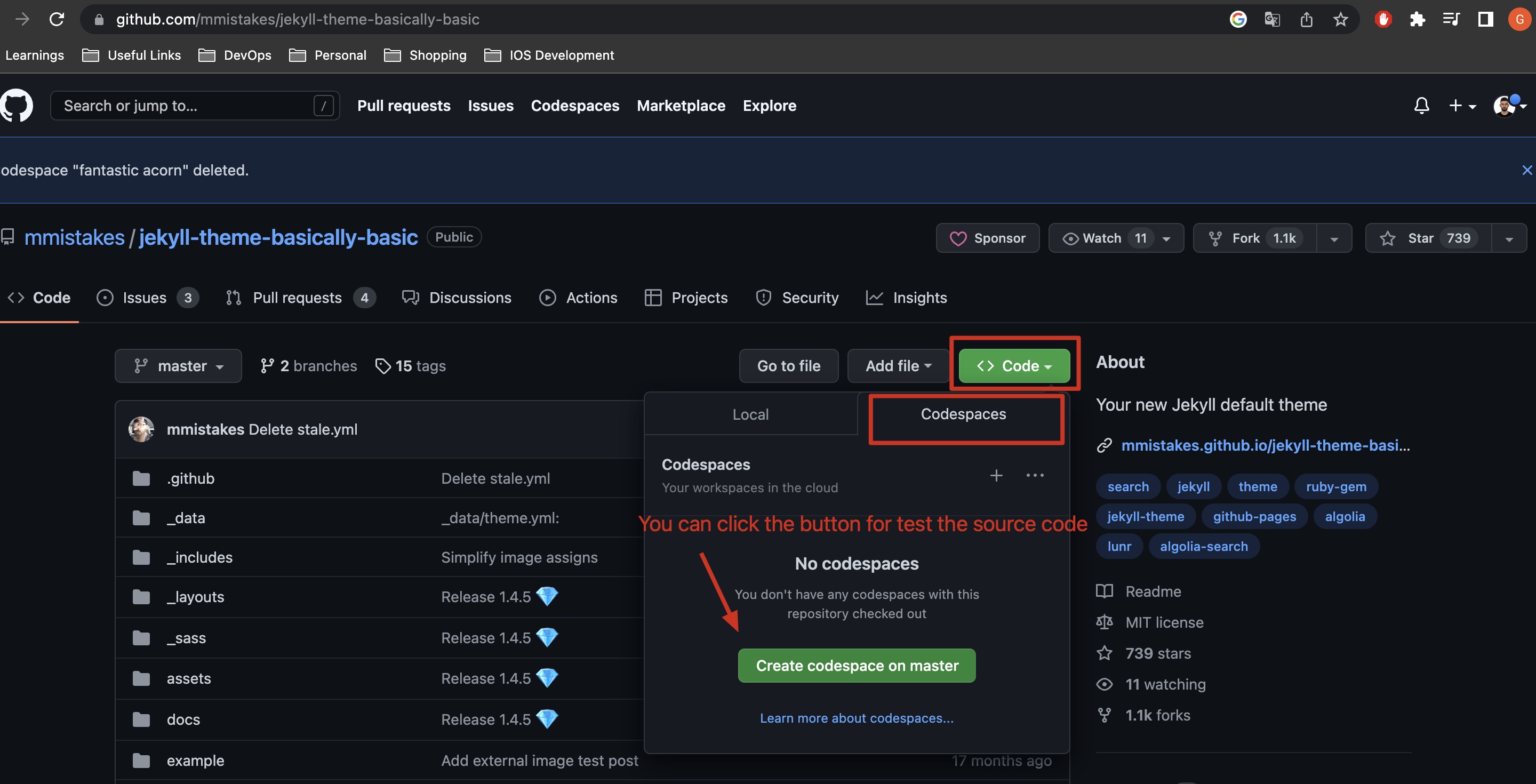
Task: Click the jekyll-theme topic tag
Action: click(x=1146, y=516)
